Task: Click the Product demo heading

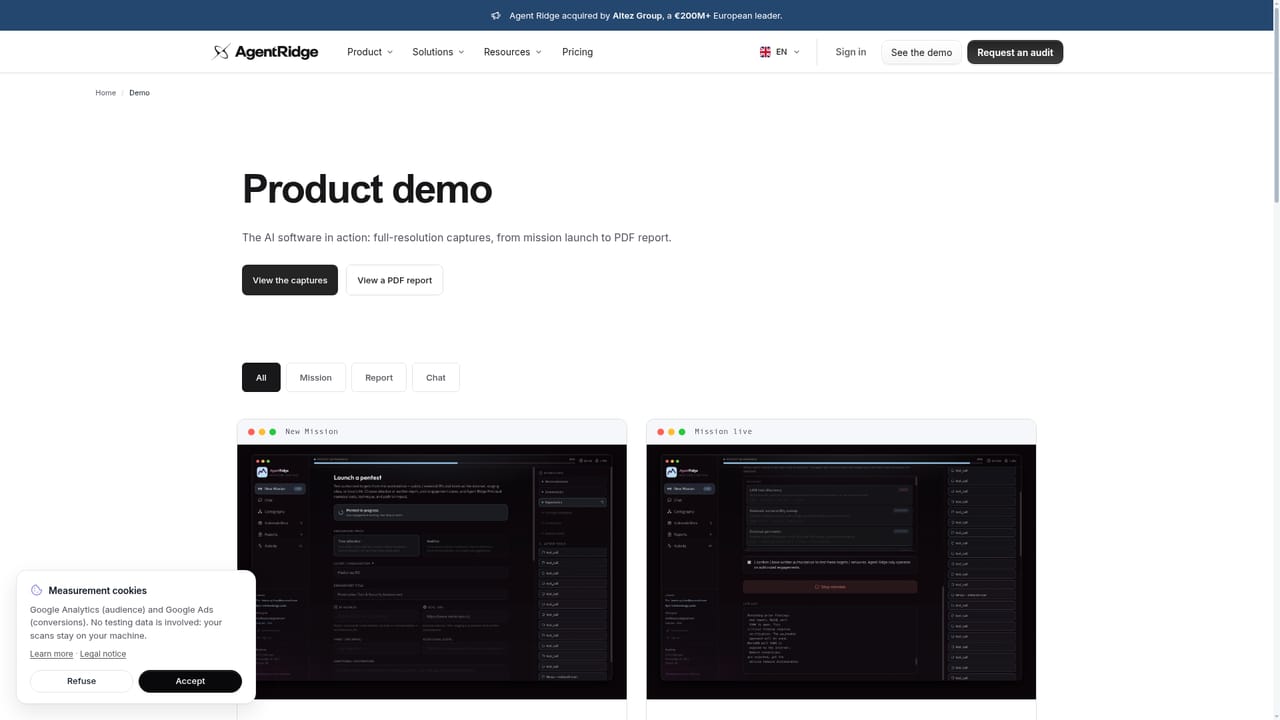Action: click(x=367, y=189)
